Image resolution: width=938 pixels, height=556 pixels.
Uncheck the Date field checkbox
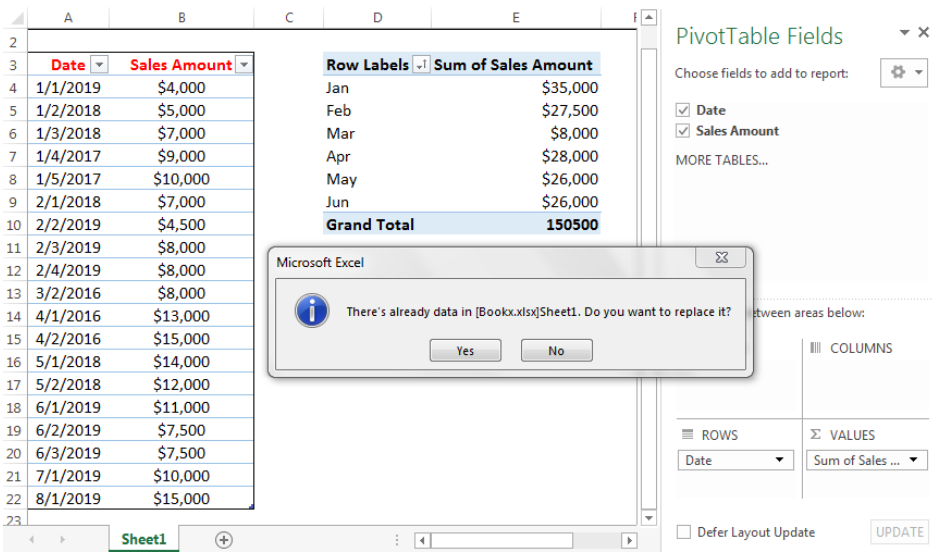[683, 110]
